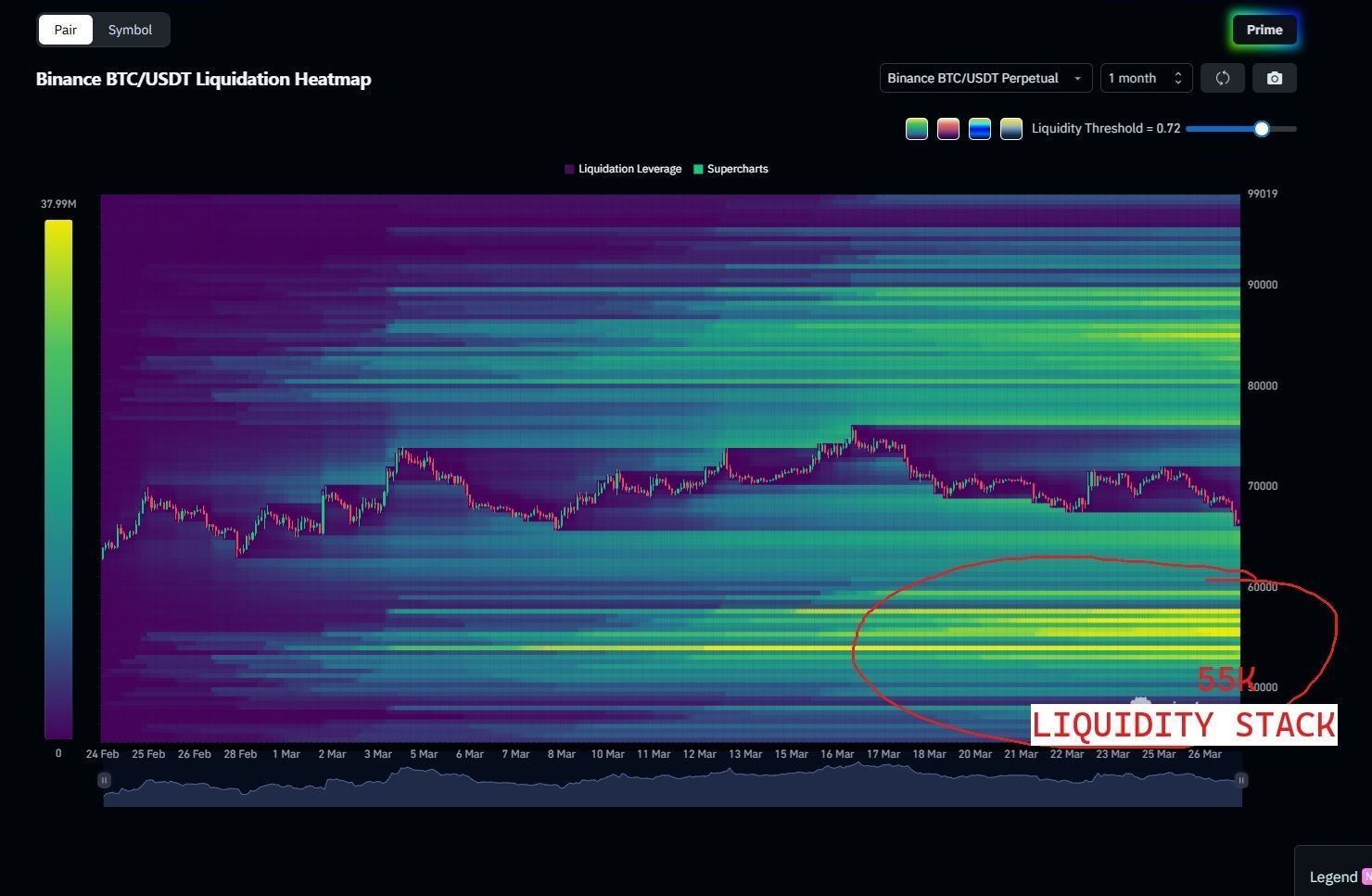Switch to the Symbol view

coord(130,30)
